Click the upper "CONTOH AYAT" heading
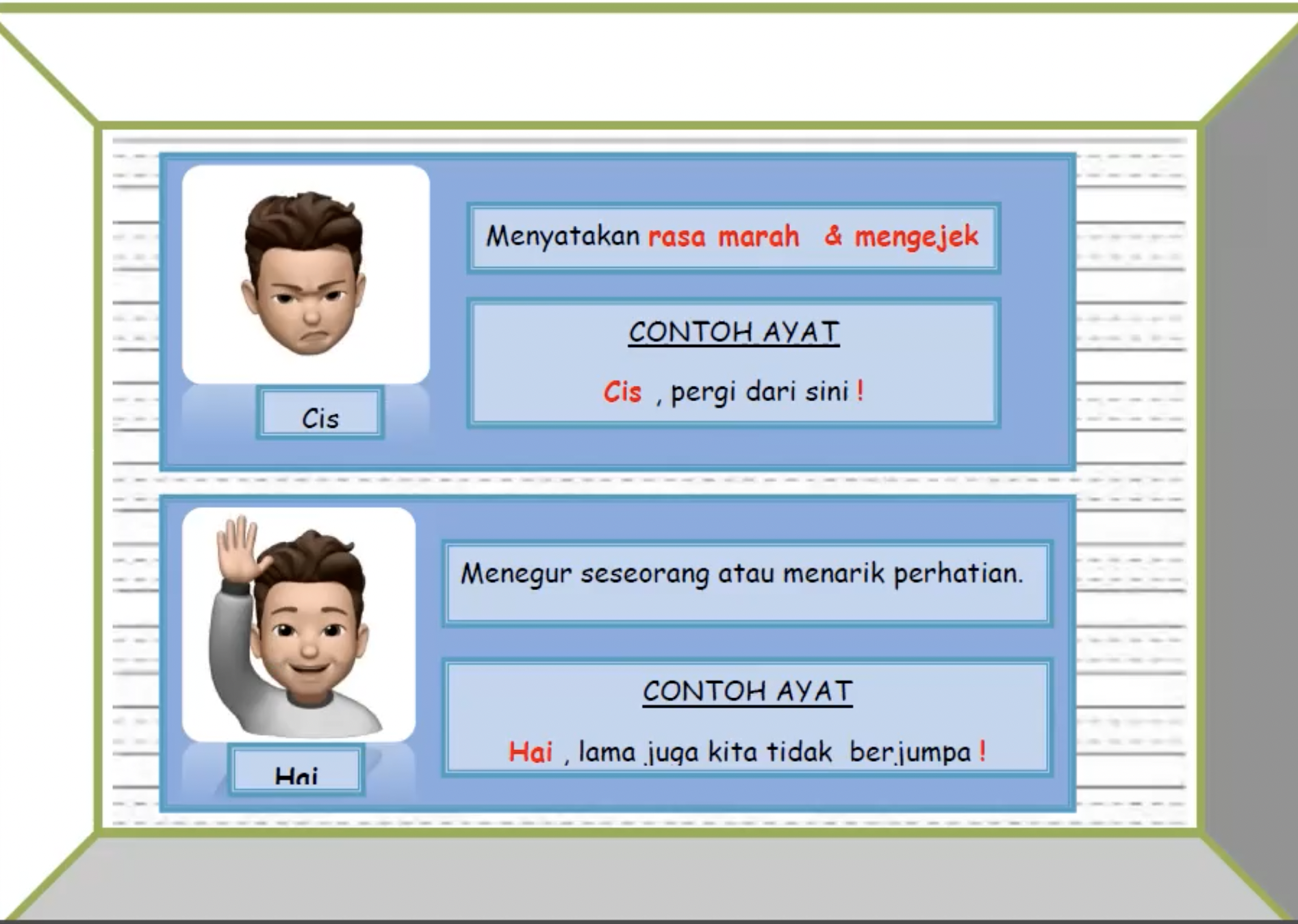This screenshot has height=924, width=1298. pyautogui.click(x=733, y=333)
